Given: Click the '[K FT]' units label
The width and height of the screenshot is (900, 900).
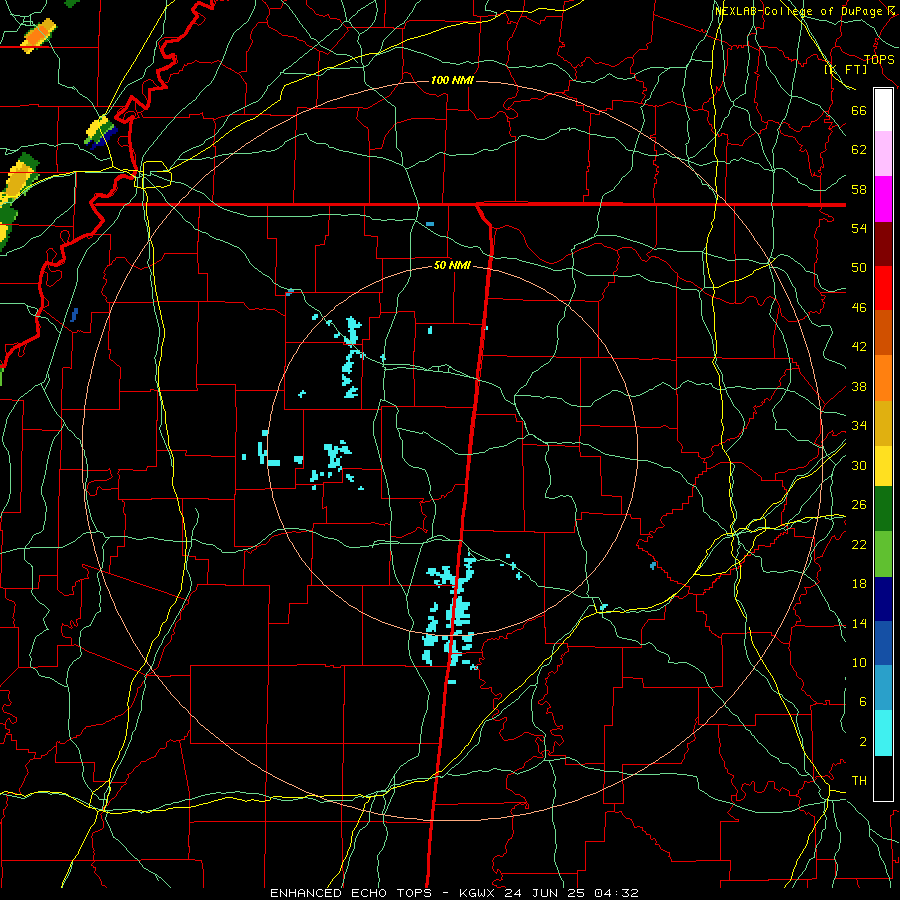Looking at the screenshot, I should click(x=845, y=69).
